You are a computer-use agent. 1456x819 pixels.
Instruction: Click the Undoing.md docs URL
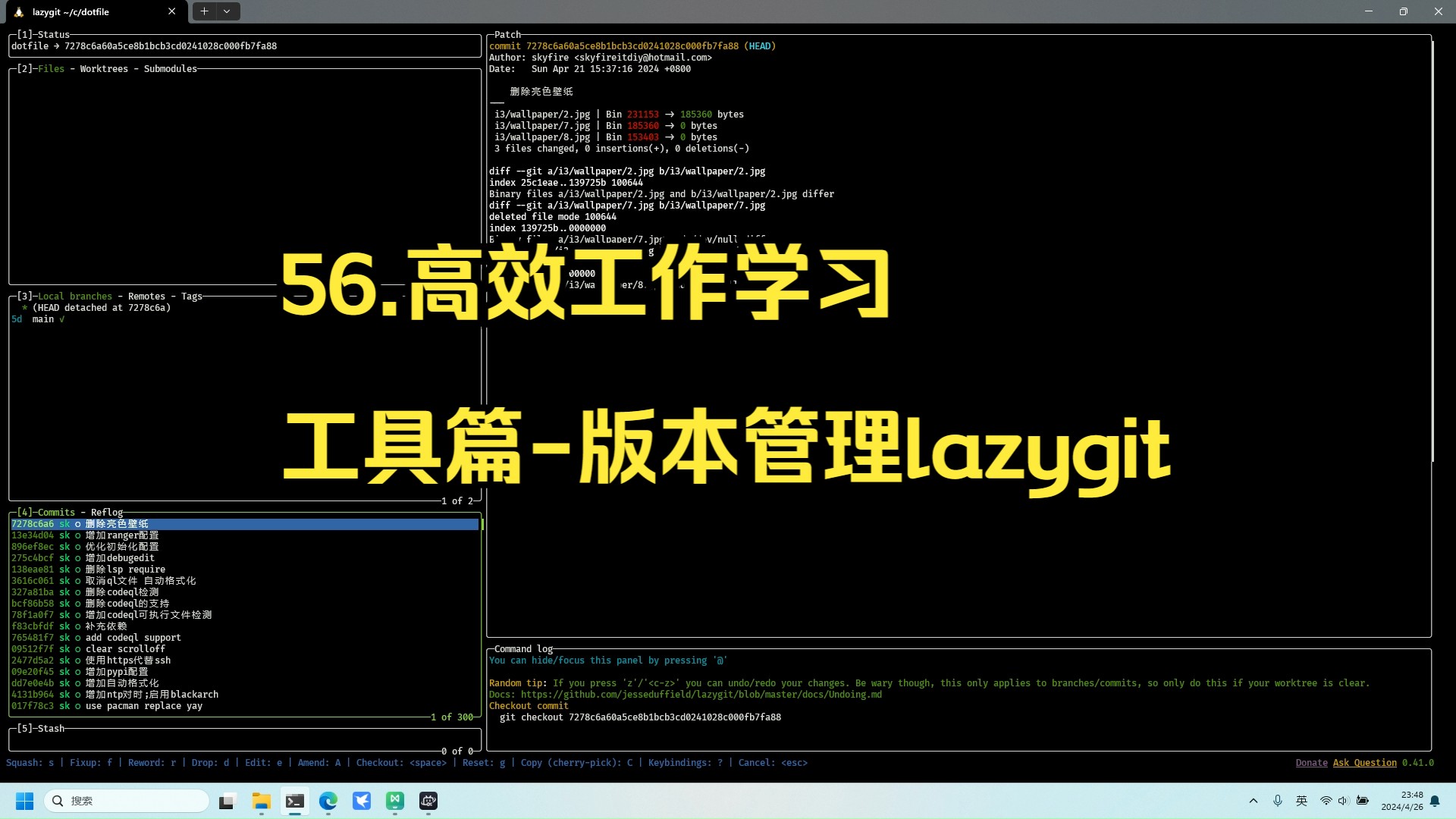(x=701, y=695)
